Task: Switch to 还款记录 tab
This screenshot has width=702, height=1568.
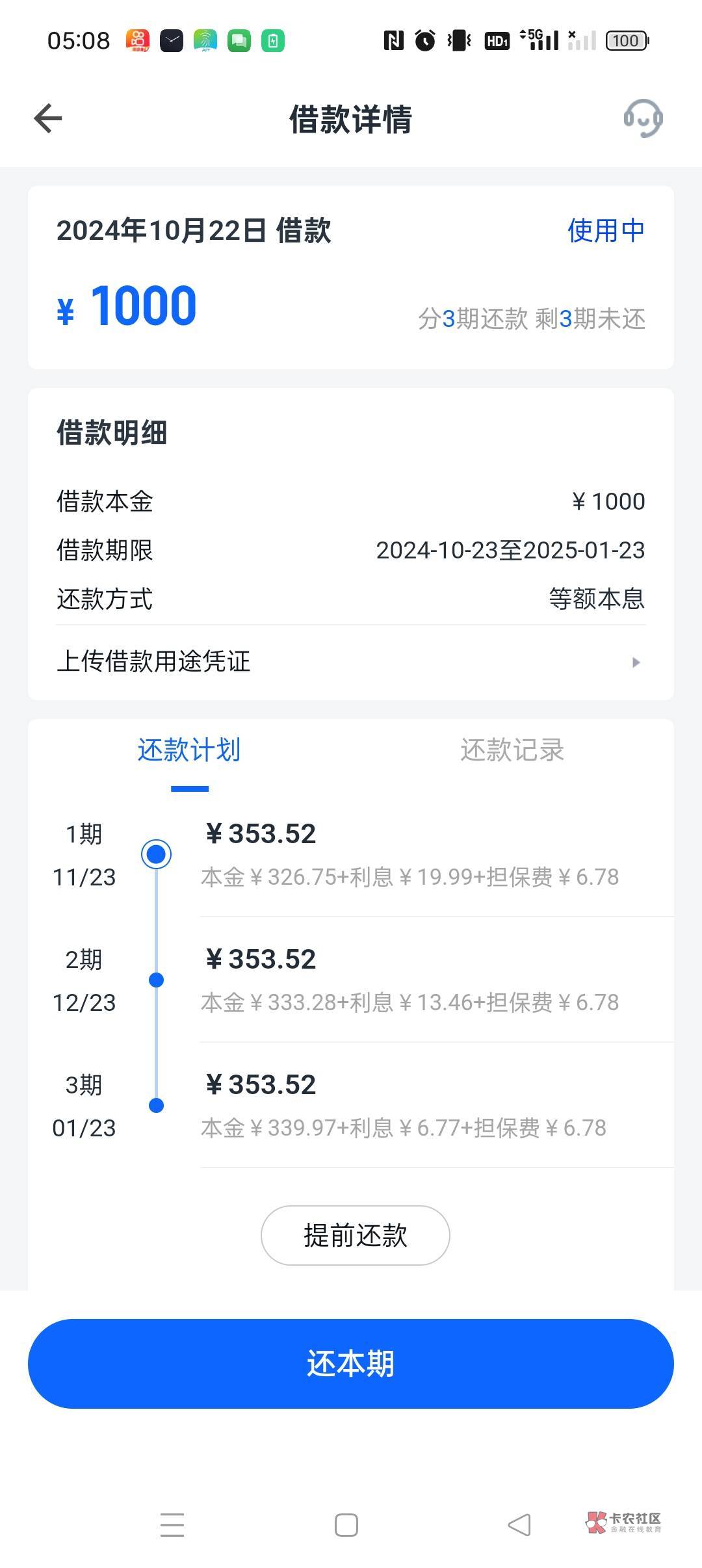Action: click(512, 750)
